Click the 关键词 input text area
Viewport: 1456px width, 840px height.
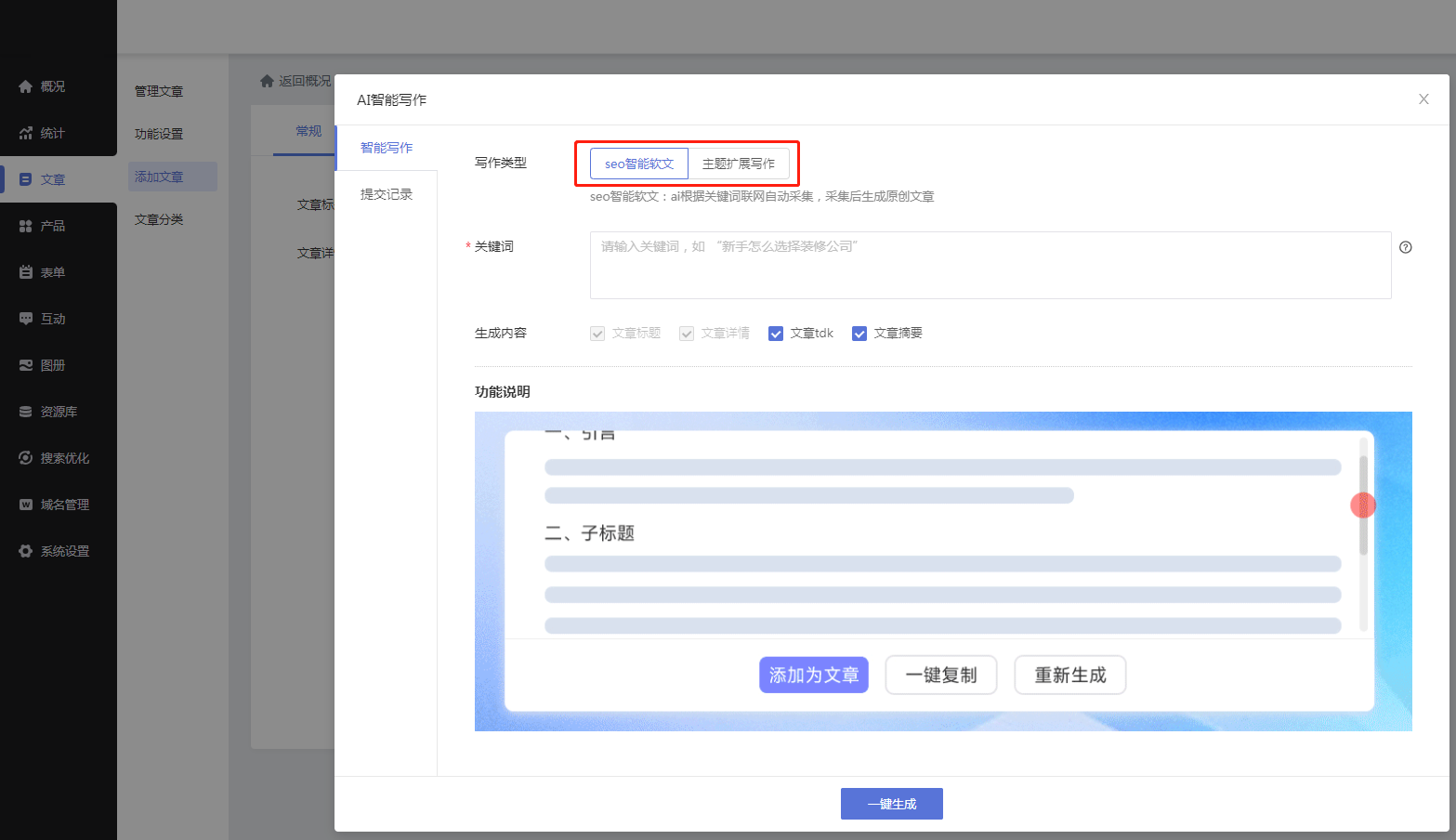point(990,265)
